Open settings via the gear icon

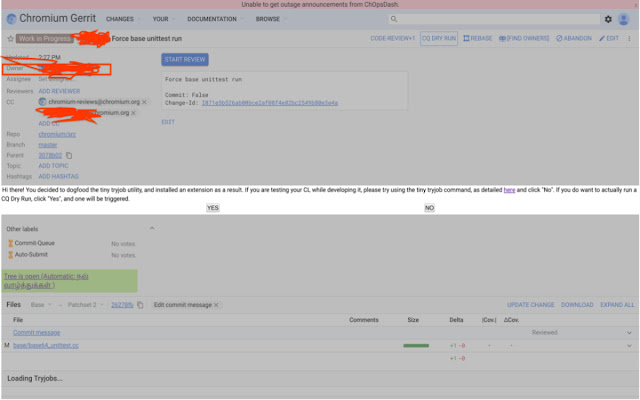(608, 19)
